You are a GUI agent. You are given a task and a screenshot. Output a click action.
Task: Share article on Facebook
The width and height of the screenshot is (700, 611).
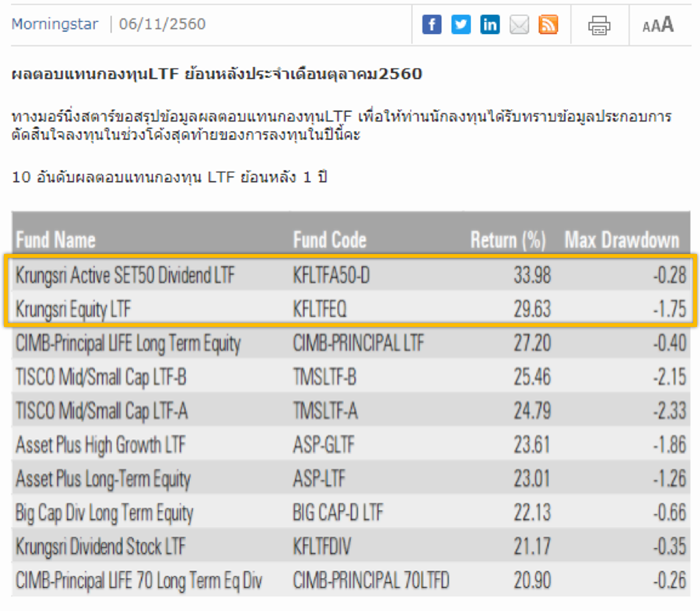[432, 25]
